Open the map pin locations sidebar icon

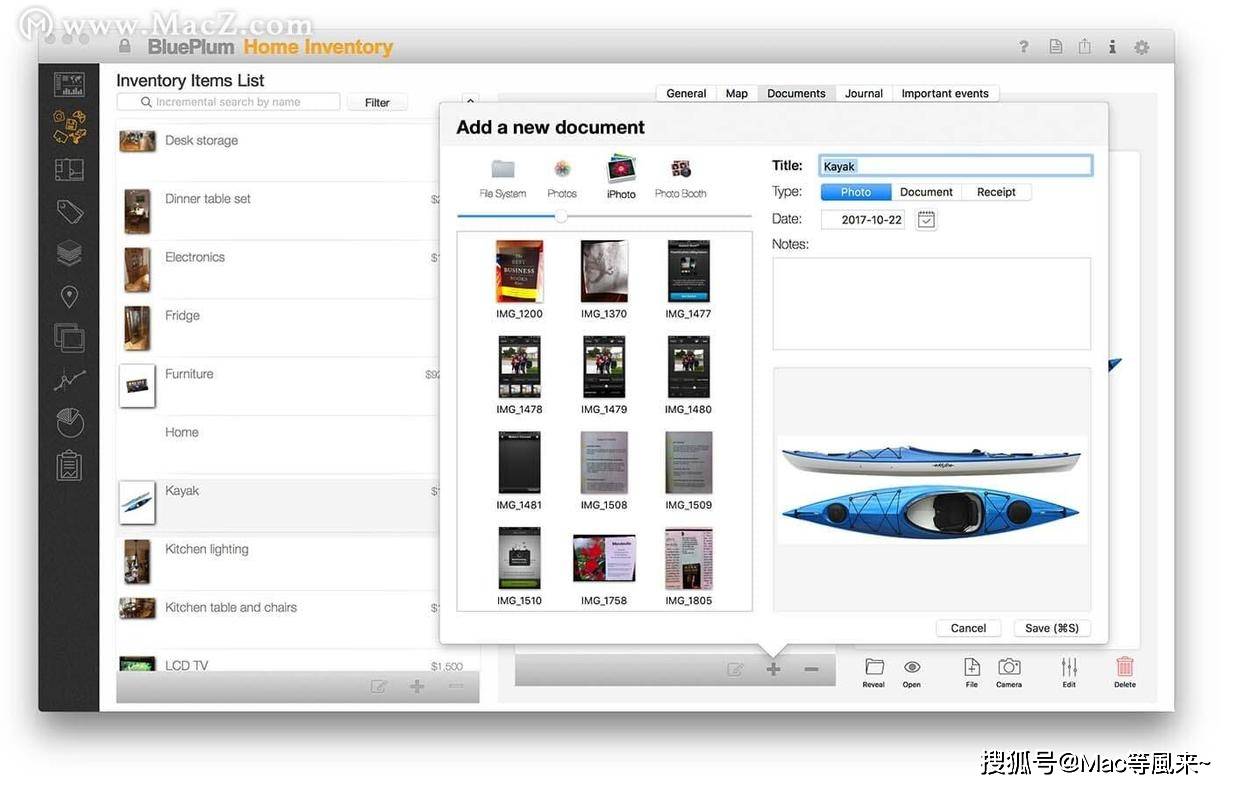click(x=69, y=296)
